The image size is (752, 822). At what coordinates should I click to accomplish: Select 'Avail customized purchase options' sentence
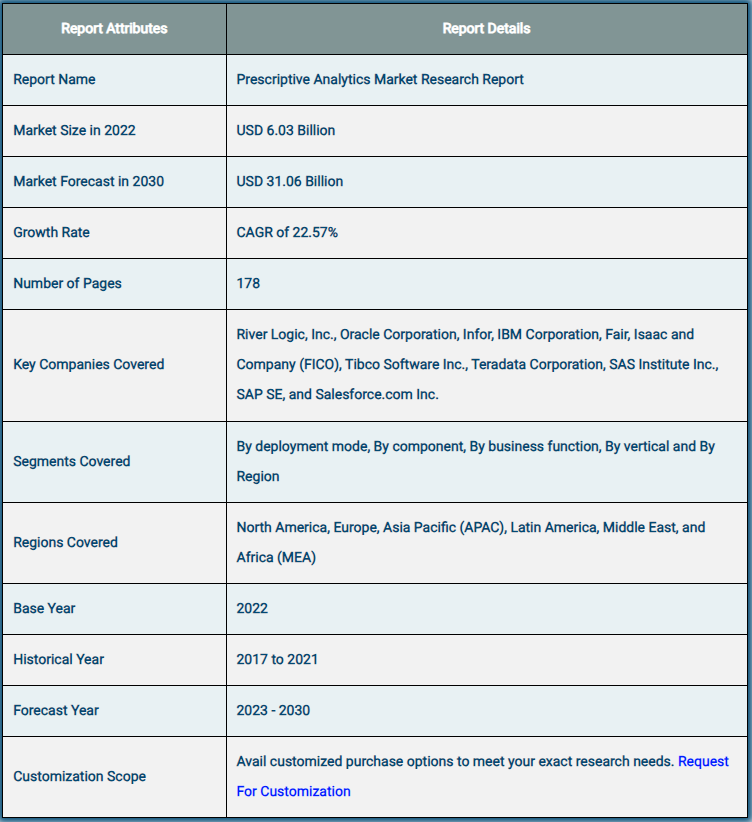pyautogui.click(x=455, y=761)
